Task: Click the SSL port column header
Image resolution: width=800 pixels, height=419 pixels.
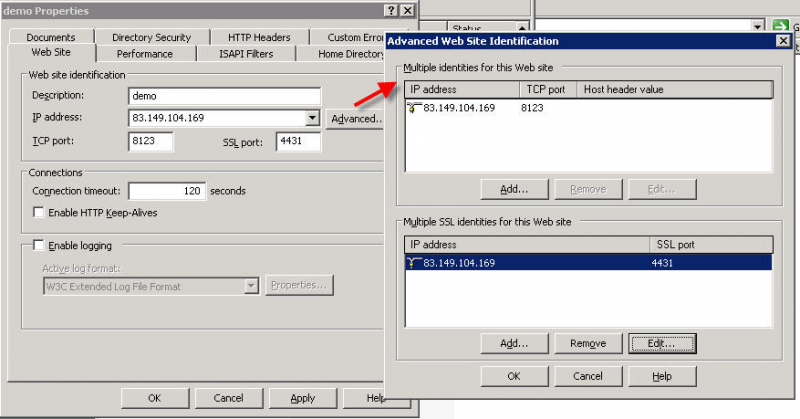Action: click(x=711, y=244)
